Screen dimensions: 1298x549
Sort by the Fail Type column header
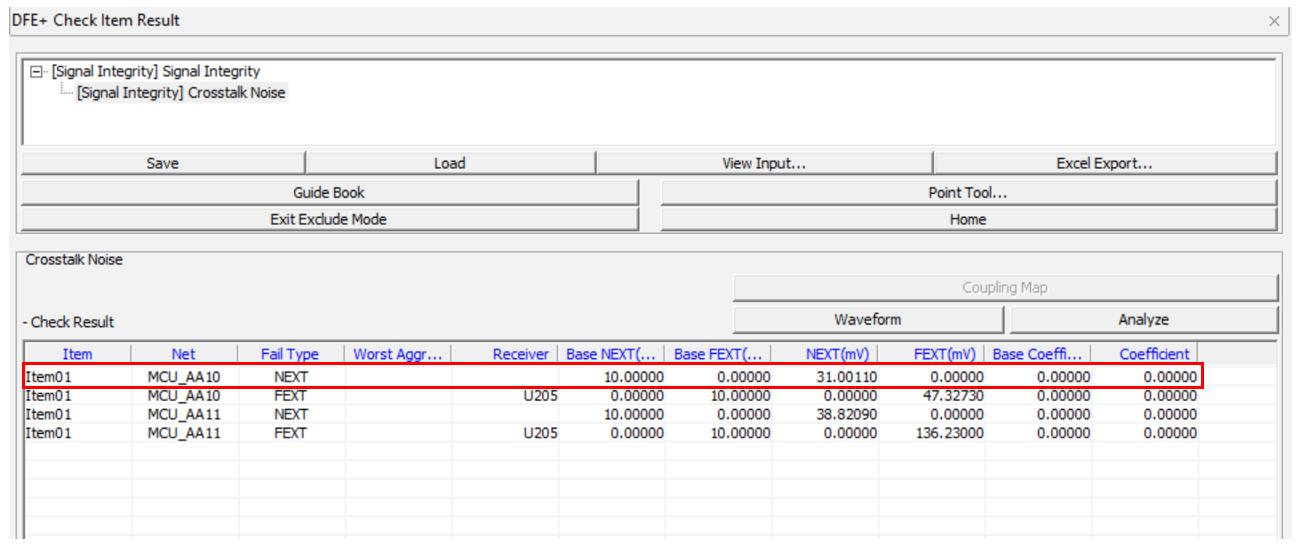(290, 354)
